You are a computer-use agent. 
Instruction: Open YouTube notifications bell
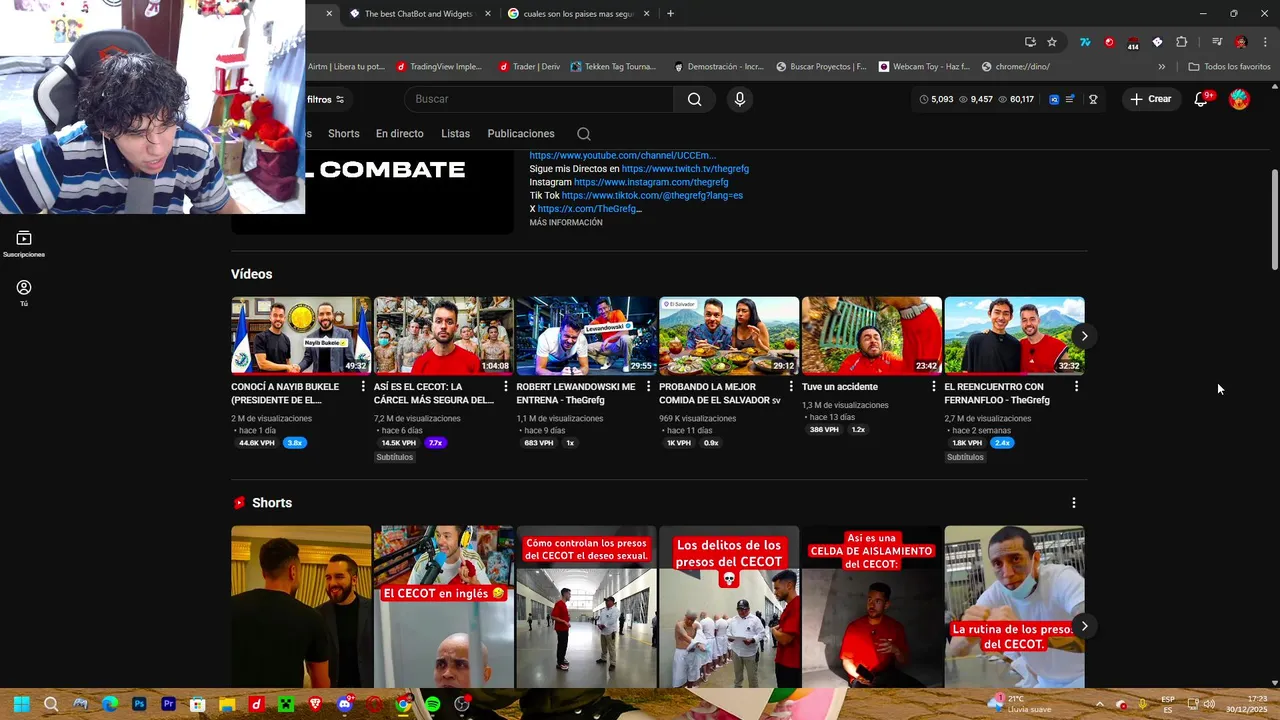pos(1201,99)
